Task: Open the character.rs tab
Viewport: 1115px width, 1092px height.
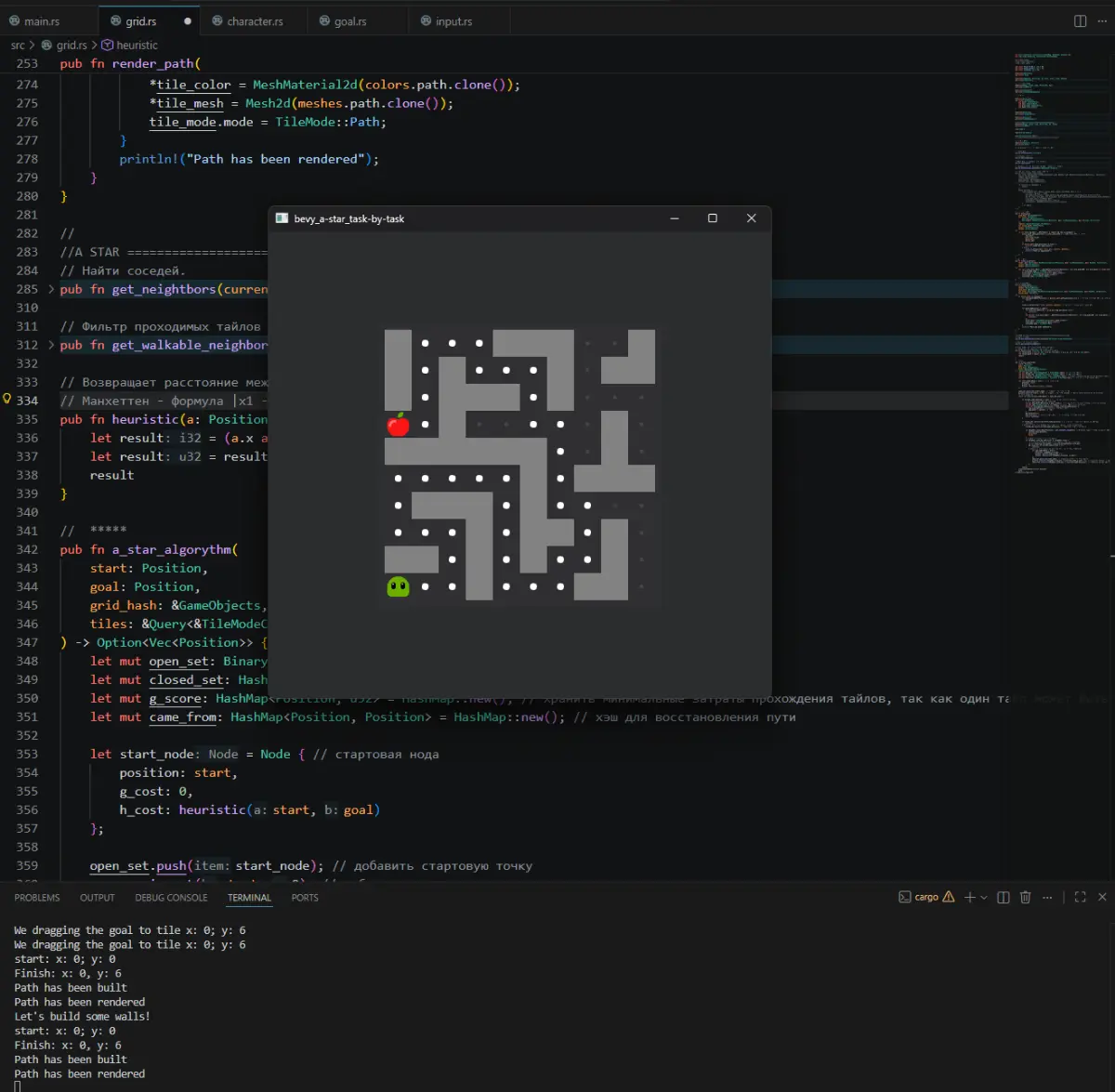Action: coord(255,21)
